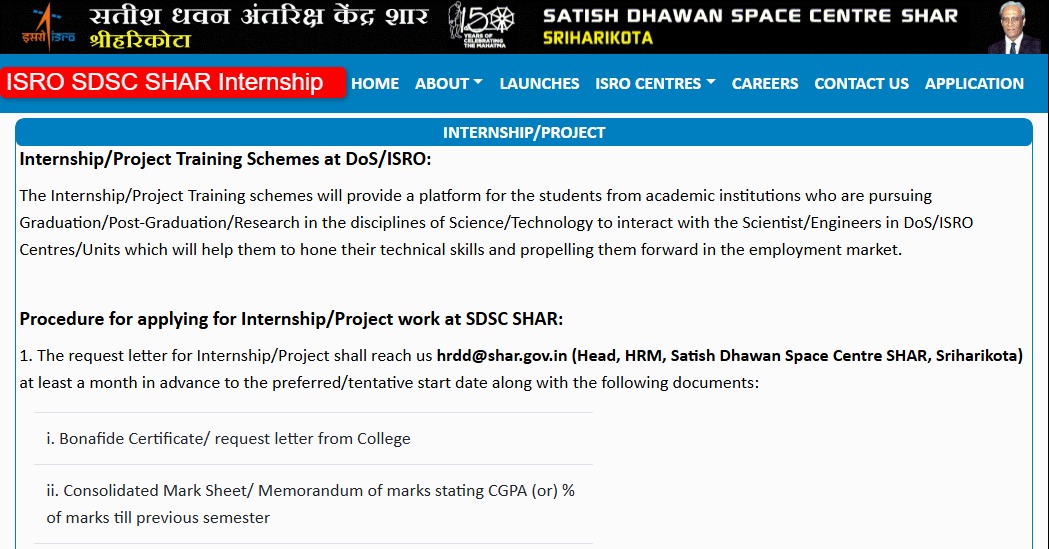Expand the ISRO CENTRES dropdown
This screenshot has height=549, width=1049.
(655, 84)
